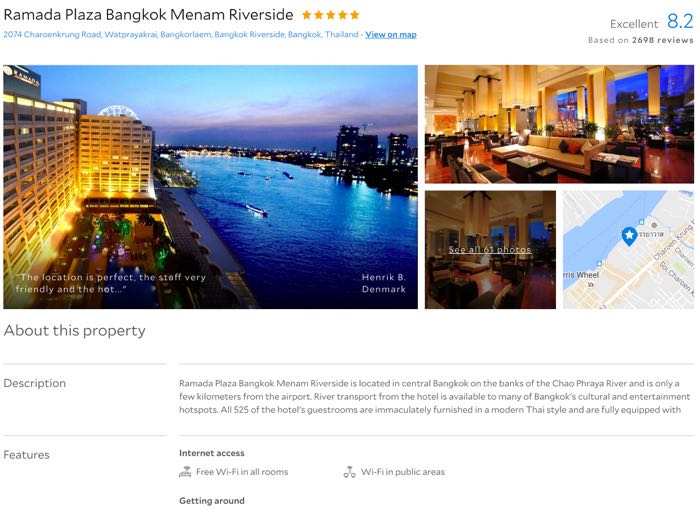
Task: Click the blue star location pin on map
Action: [629, 236]
